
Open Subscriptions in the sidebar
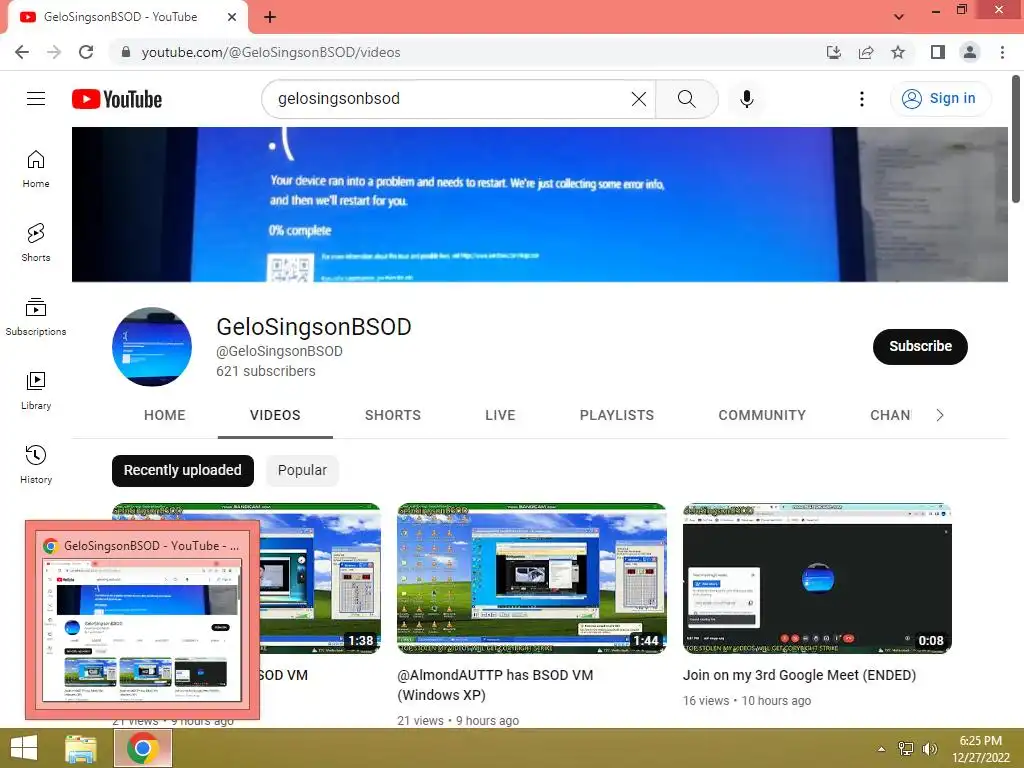click(x=36, y=317)
